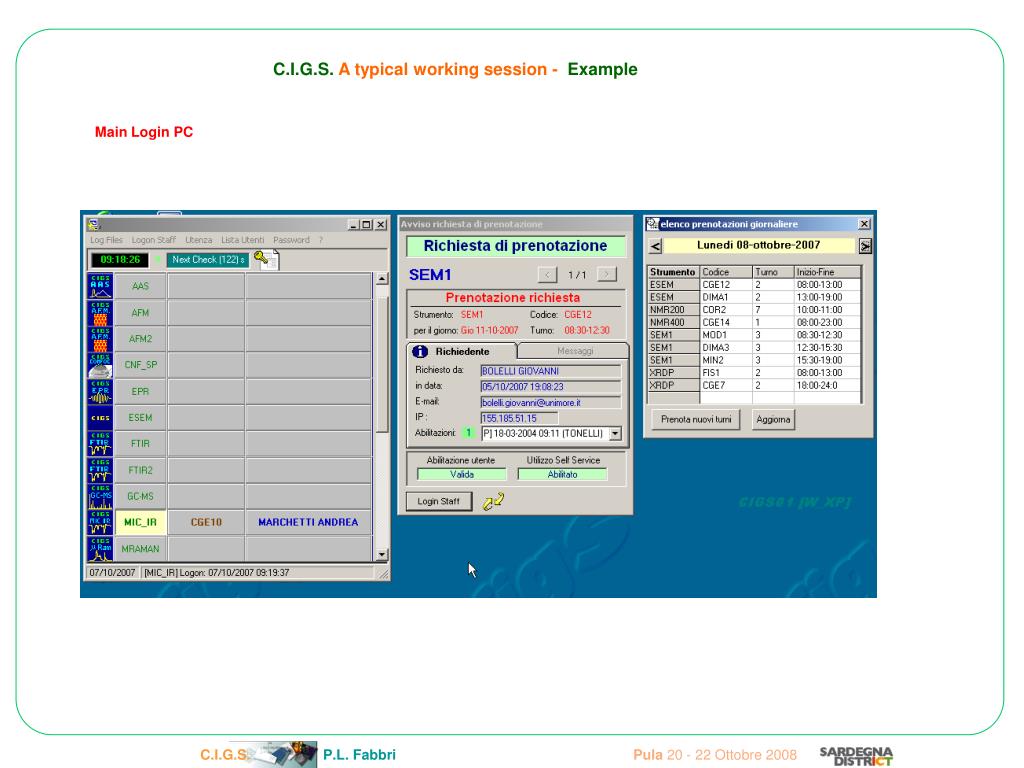The width and height of the screenshot is (1024, 768).
Task: Click the elenco prenotazioni window title icon
Action: [652, 224]
